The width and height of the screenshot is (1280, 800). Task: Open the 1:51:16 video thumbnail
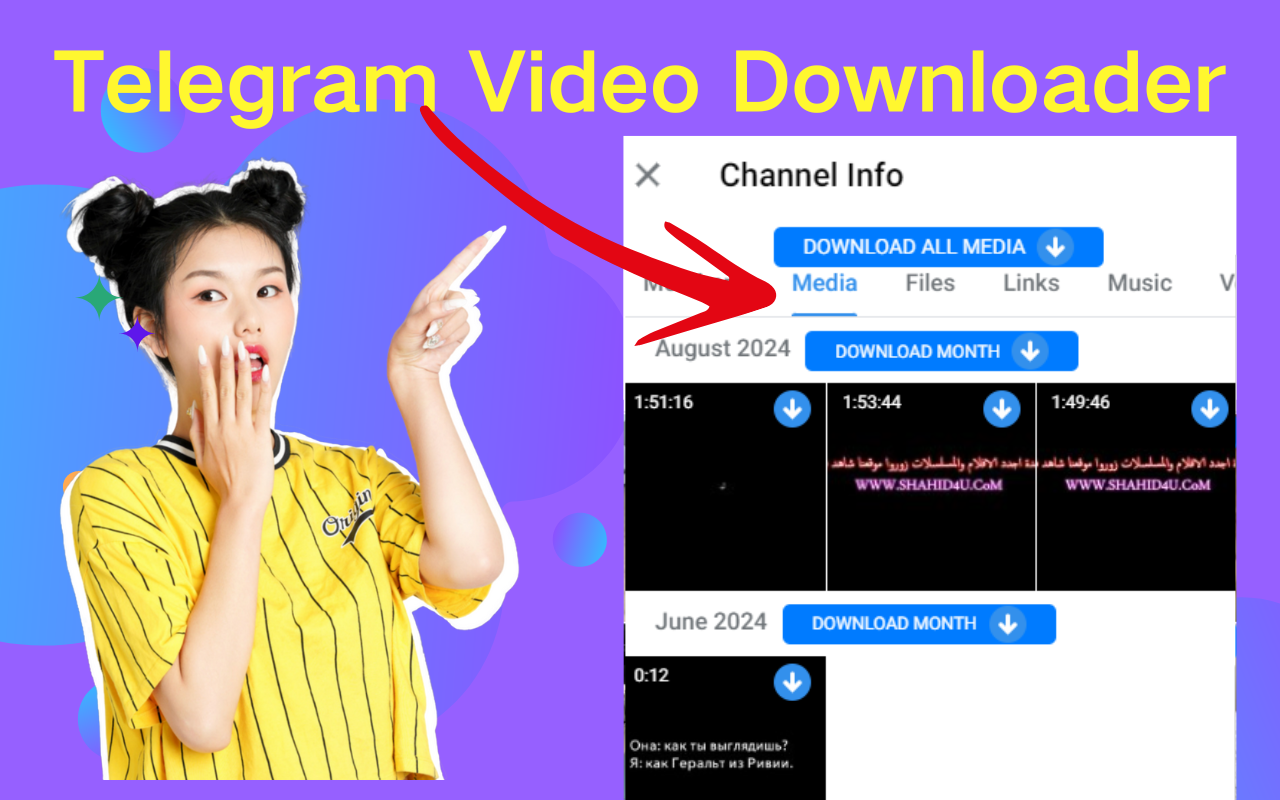pos(725,486)
